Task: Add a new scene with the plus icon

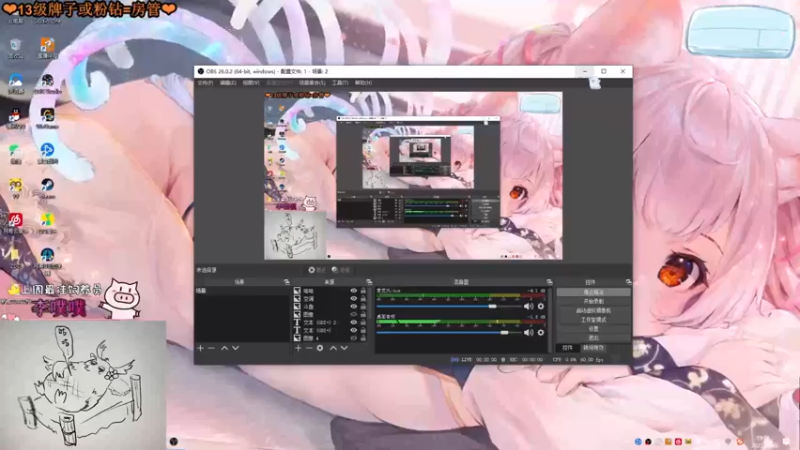Action: [x=200, y=348]
